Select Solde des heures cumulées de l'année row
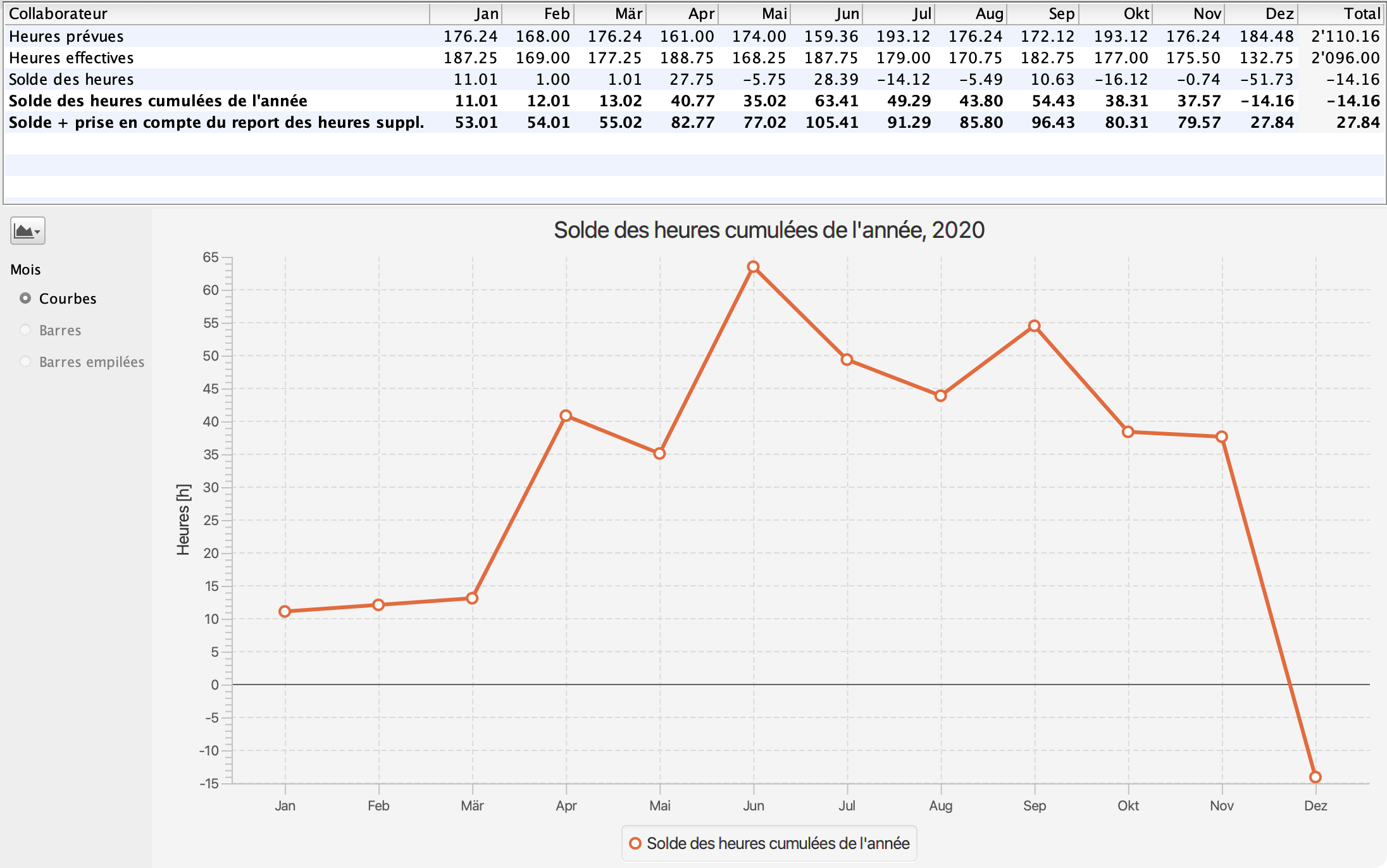 (x=695, y=101)
